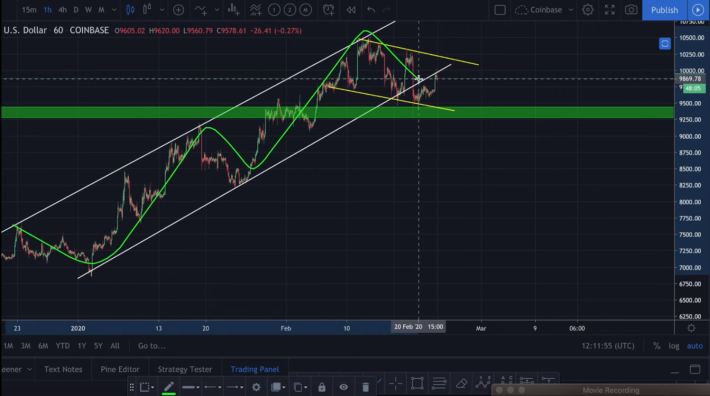This screenshot has width=710, height=396.
Task: Click the pencil line color swatch
Action: pos(168,387)
